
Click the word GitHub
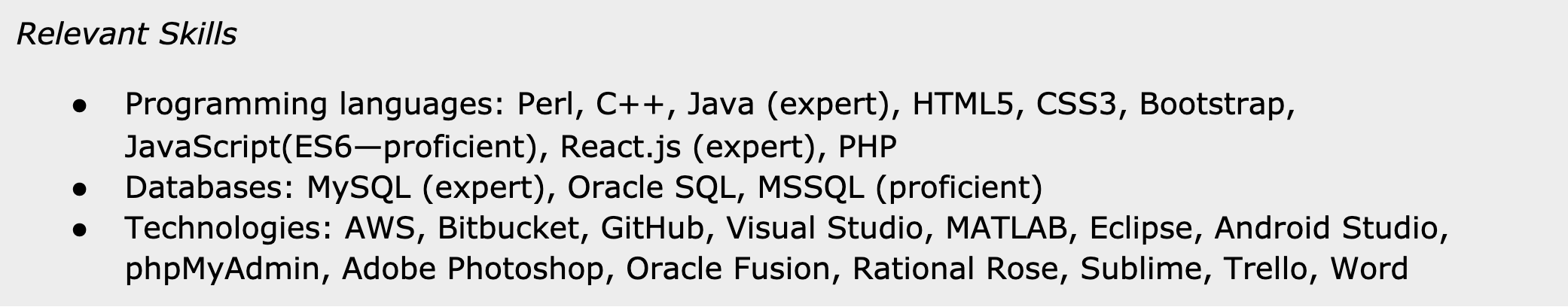coord(652,228)
